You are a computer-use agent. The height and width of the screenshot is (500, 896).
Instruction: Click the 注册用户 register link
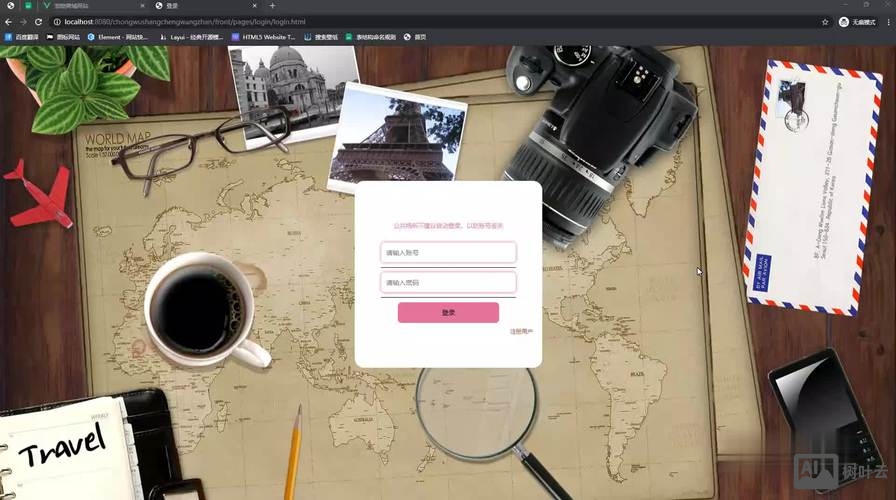[521, 331]
